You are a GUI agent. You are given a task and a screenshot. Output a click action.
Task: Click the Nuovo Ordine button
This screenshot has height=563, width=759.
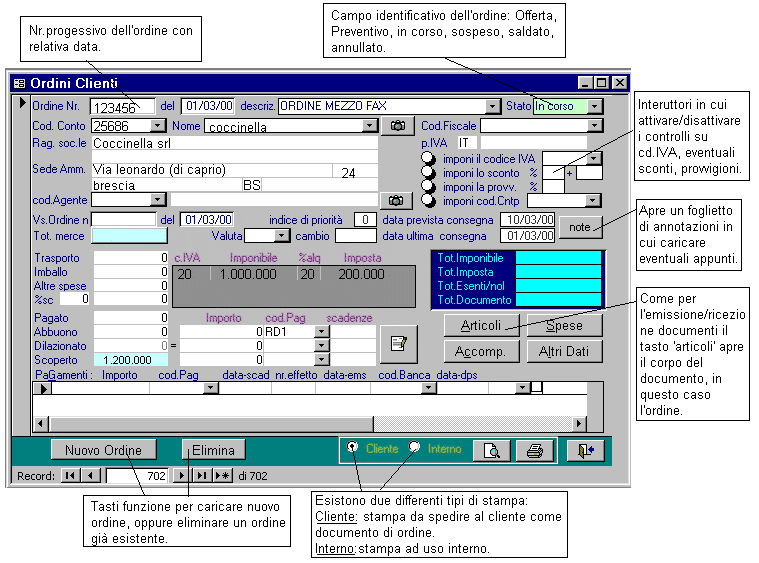104,450
